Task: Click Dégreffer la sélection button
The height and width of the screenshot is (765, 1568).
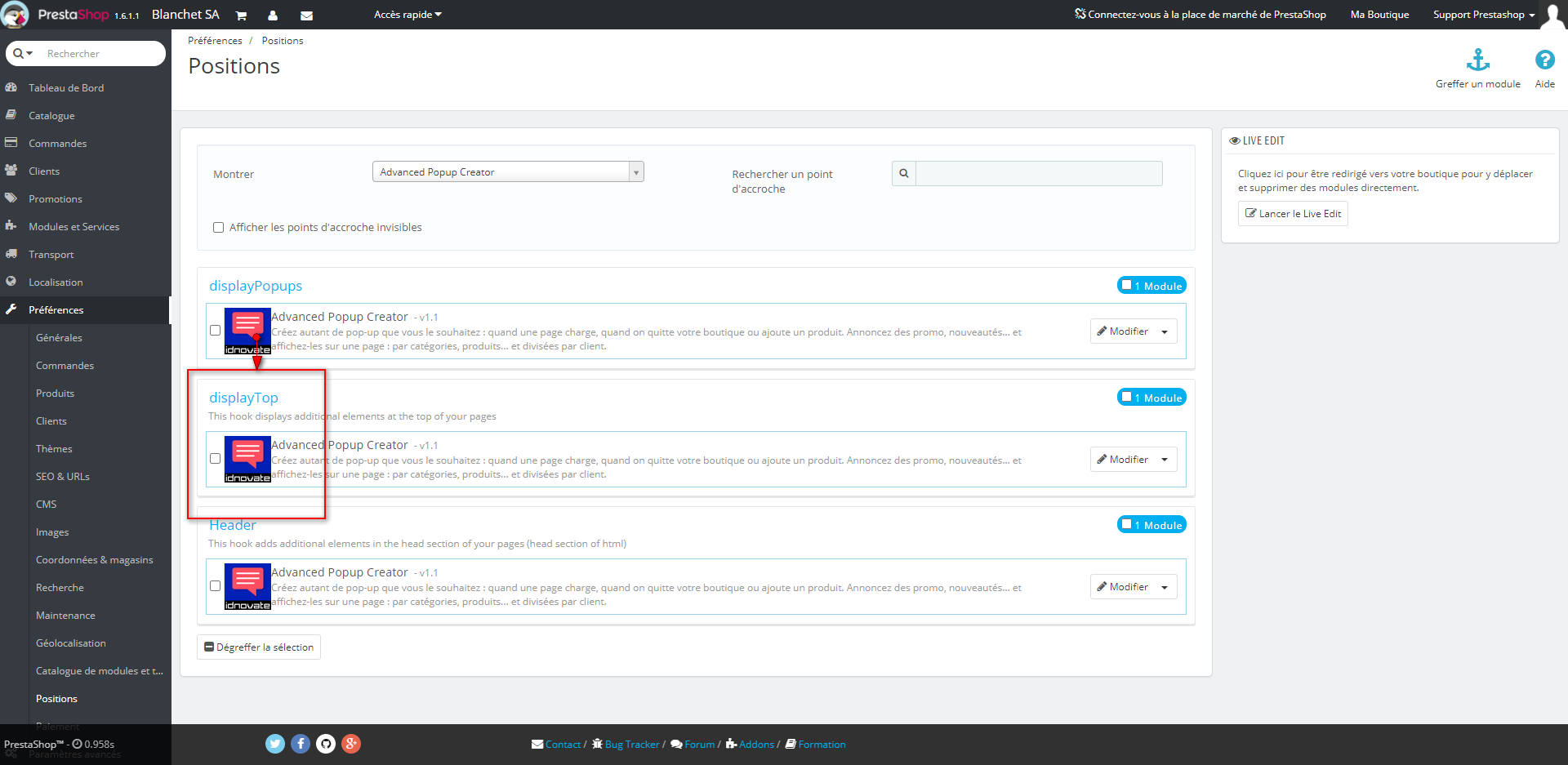Action: click(x=259, y=647)
